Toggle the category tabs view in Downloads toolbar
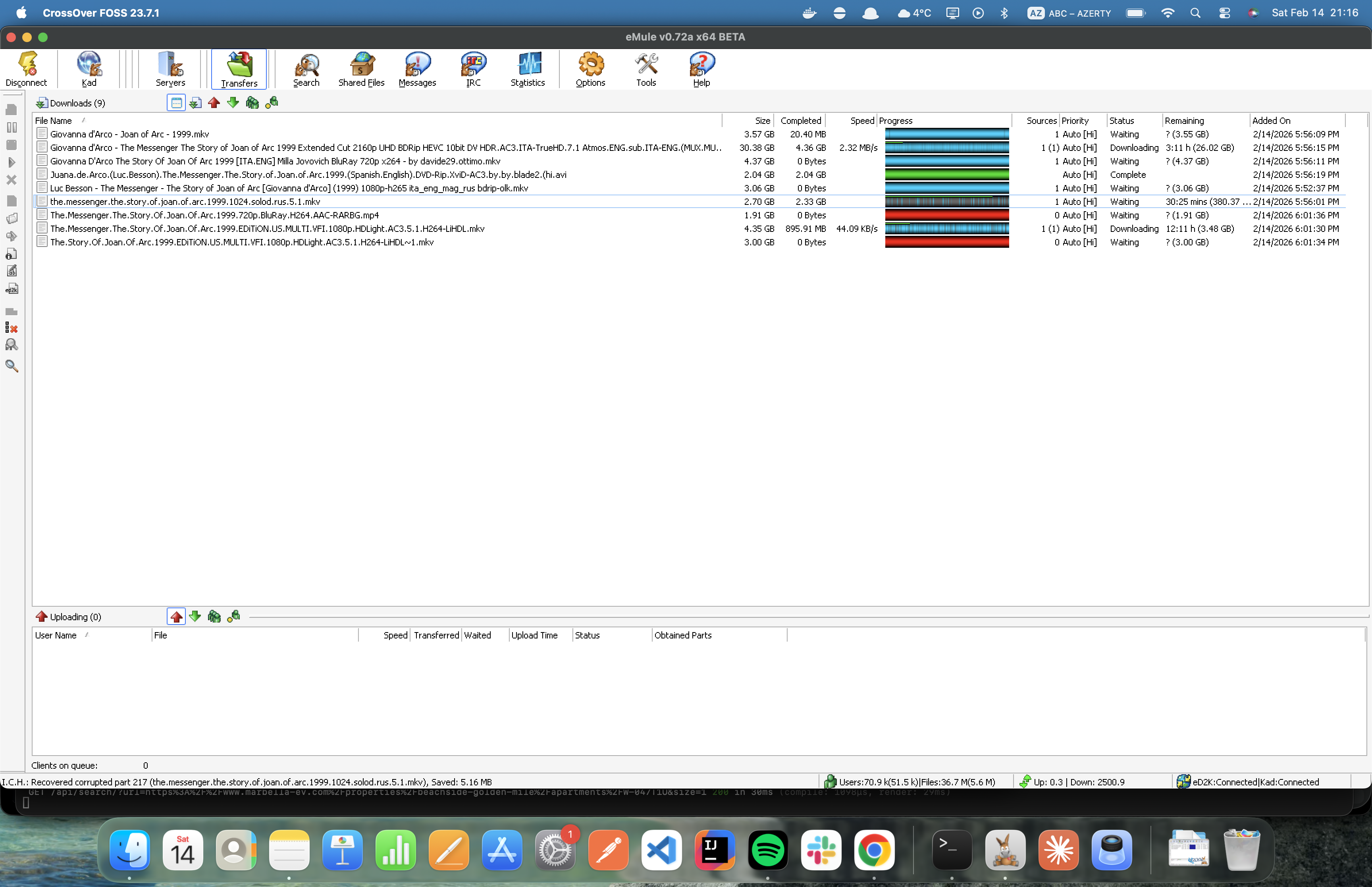 click(x=175, y=102)
